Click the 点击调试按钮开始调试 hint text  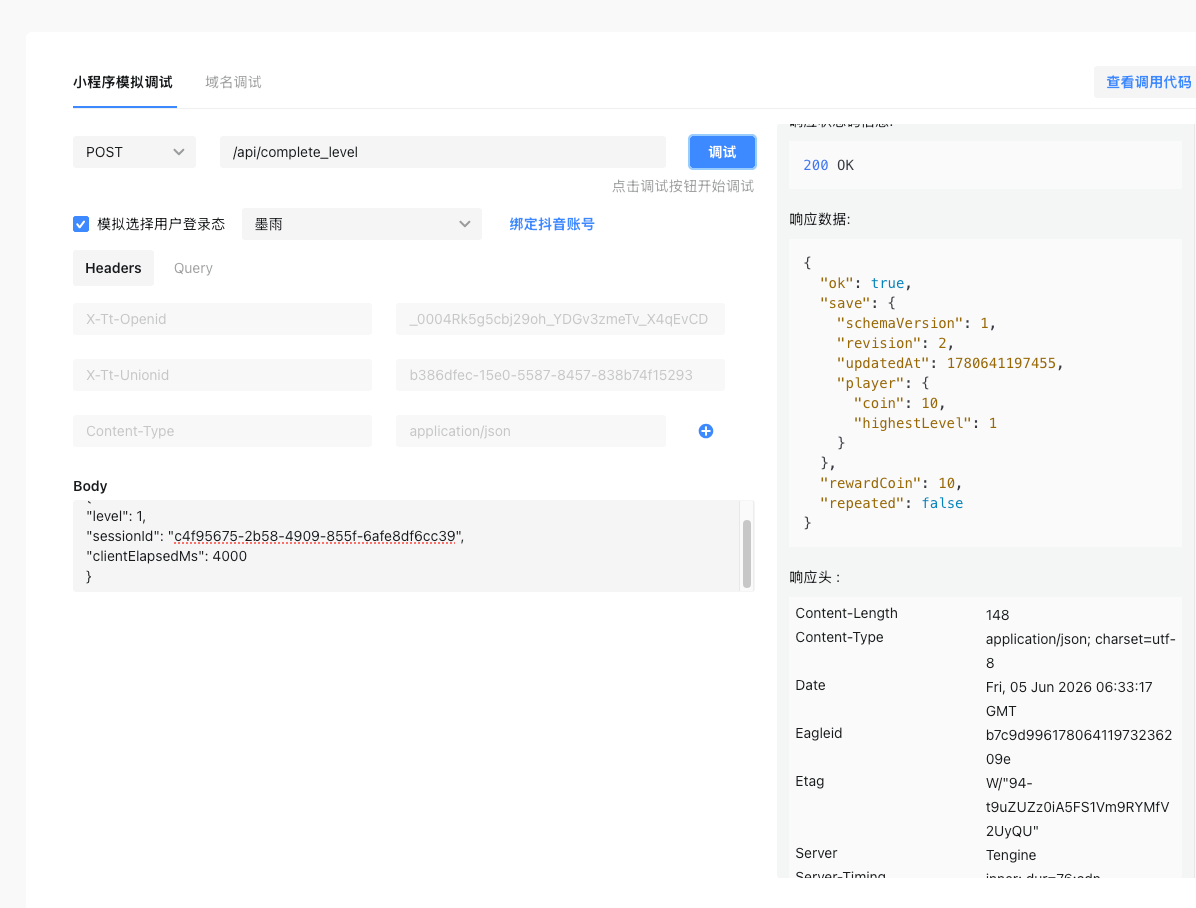click(x=683, y=186)
